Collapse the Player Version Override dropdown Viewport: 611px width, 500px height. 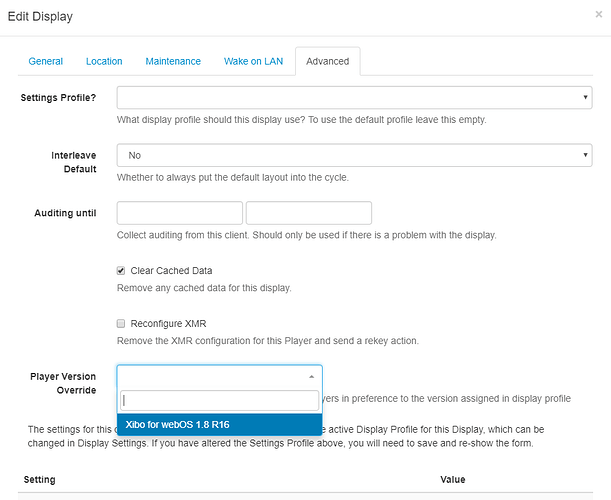pyautogui.click(x=219, y=376)
